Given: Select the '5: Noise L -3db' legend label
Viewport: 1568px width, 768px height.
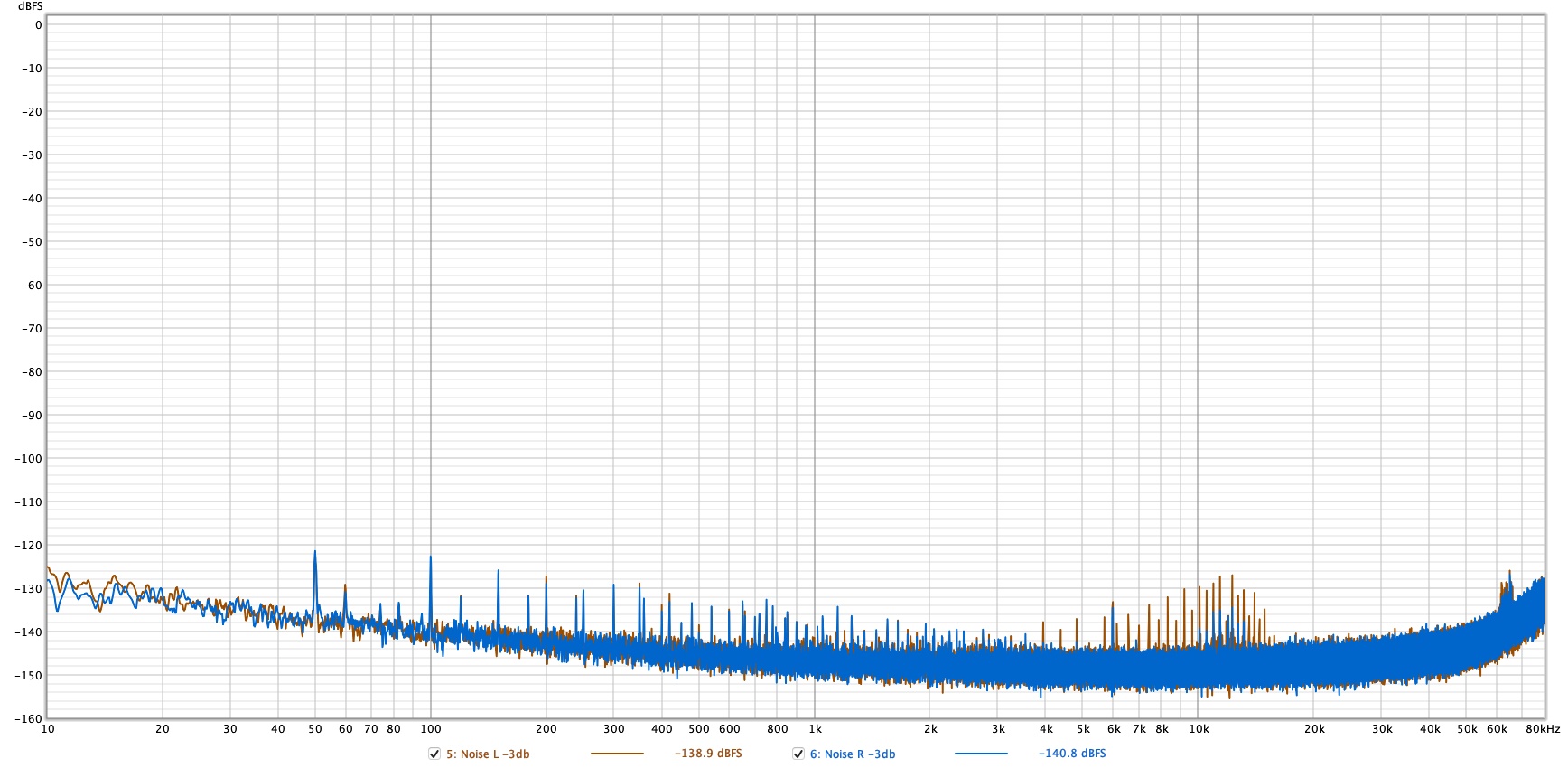Looking at the screenshot, I should [x=488, y=754].
